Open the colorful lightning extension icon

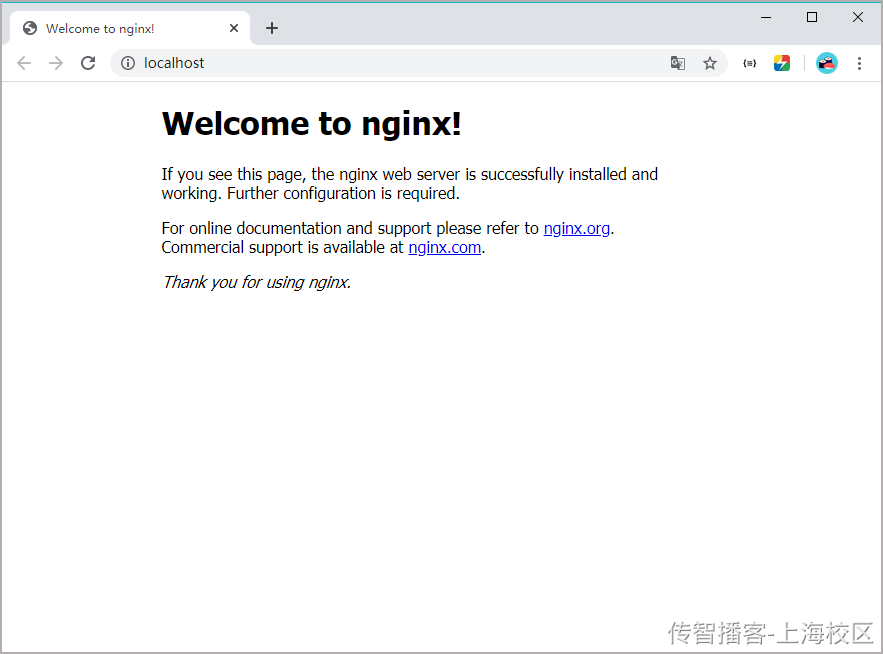[x=782, y=63]
